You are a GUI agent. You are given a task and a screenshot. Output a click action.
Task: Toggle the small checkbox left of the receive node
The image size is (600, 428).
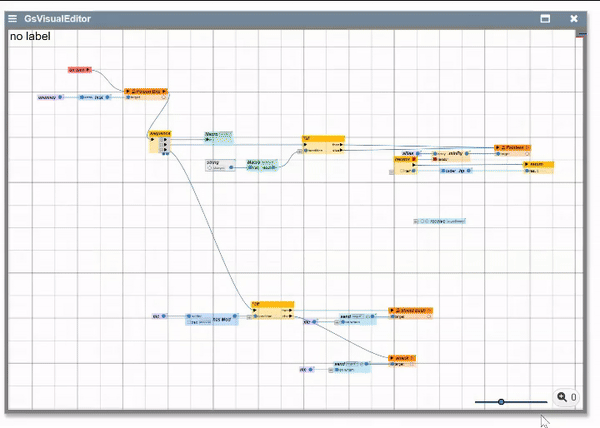pyautogui.click(x=390, y=172)
